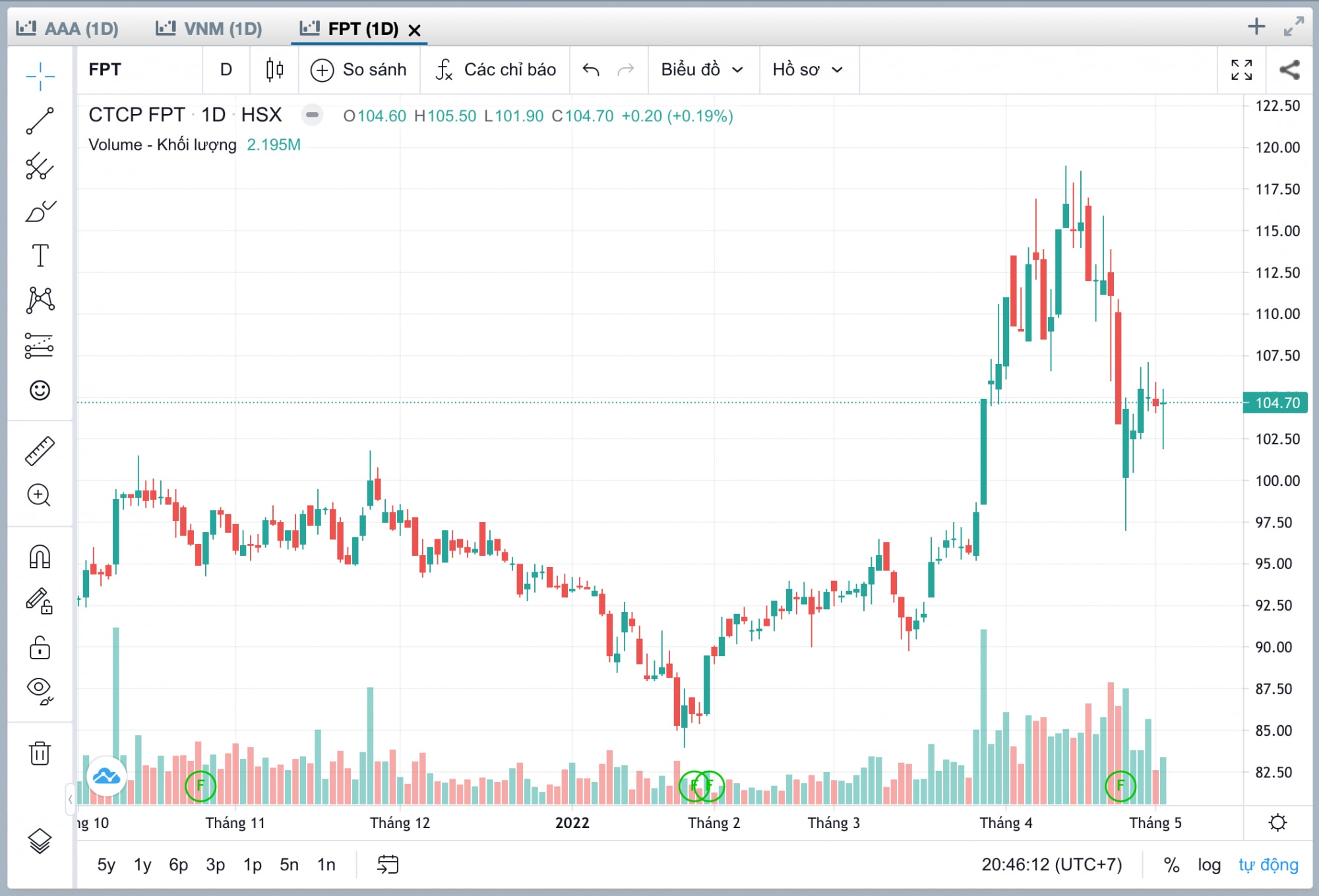Click the share chart icon
The height and width of the screenshot is (896, 1319).
1289,69
